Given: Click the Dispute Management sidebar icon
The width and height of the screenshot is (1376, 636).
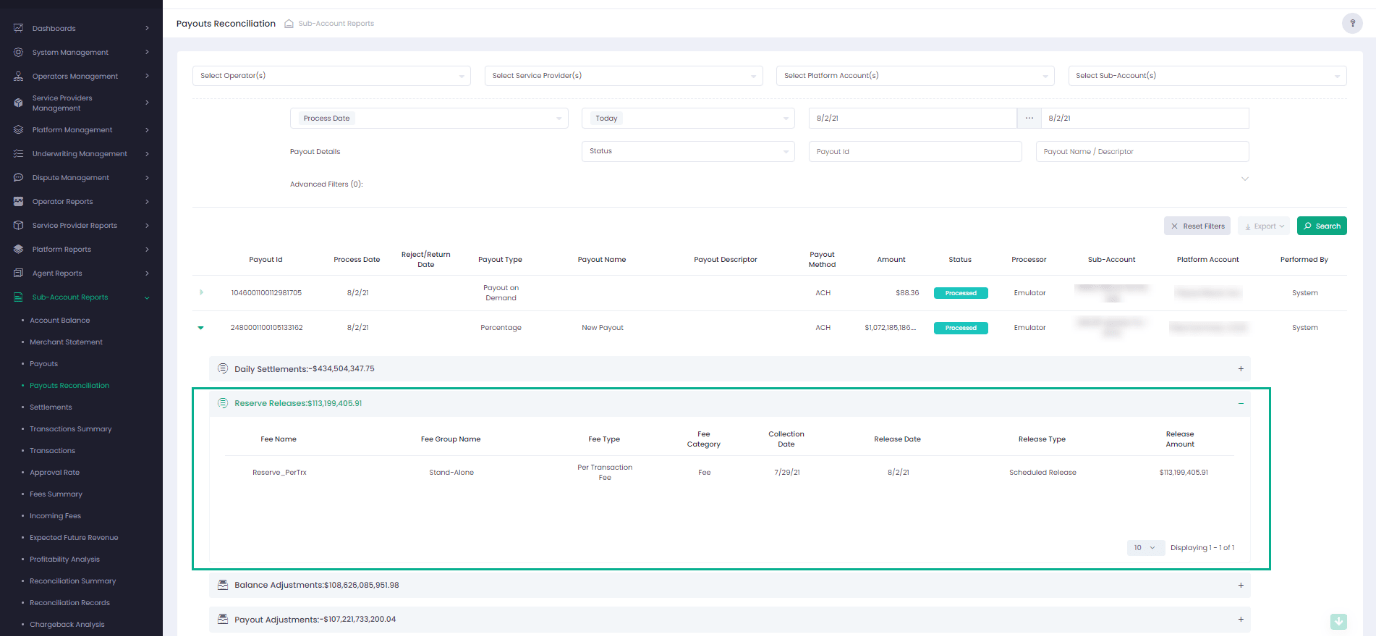Looking at the screenshot, I should (x=18, y=178).
